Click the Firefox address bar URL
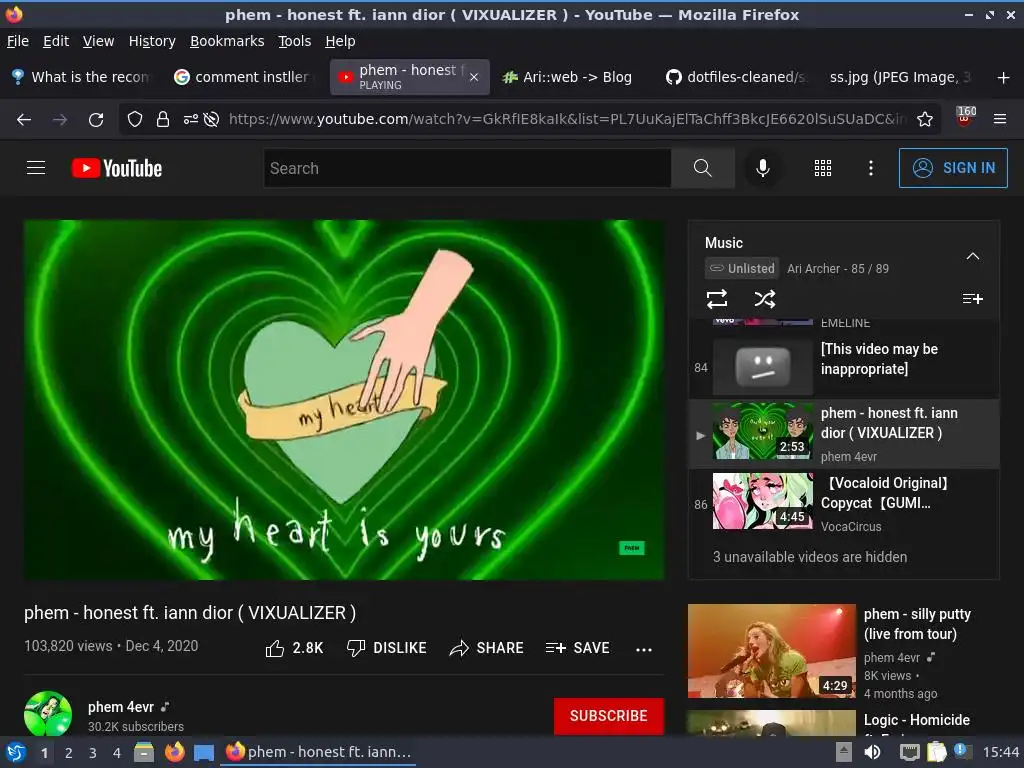Viewport: 1024px width, 768px height. click(x=567, y=119)
